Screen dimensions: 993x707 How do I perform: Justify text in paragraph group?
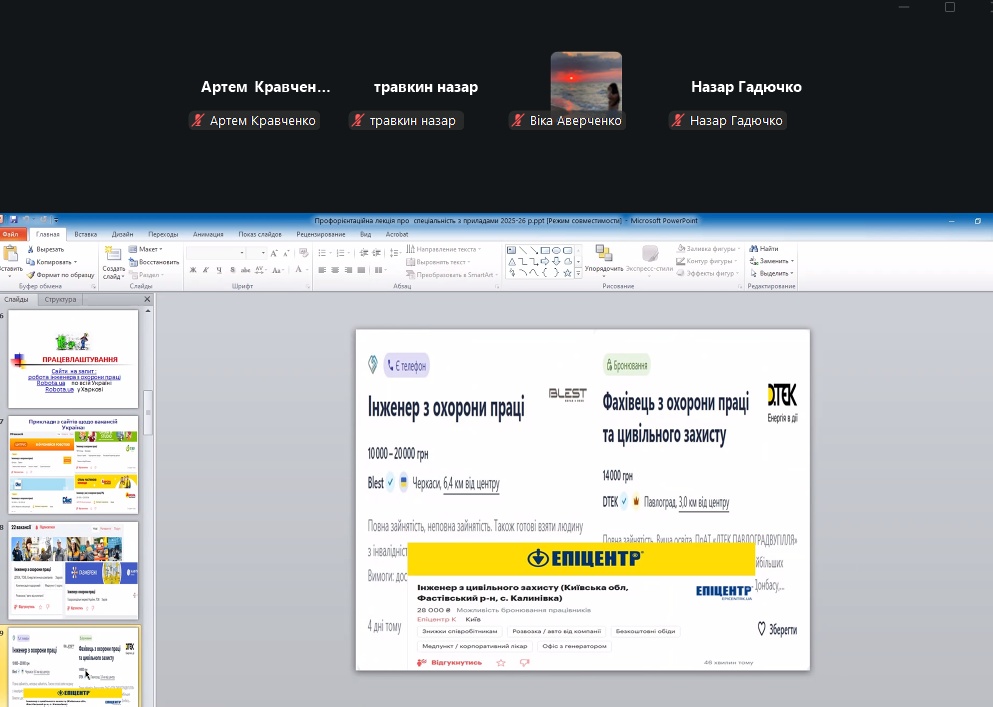(361, 270)
